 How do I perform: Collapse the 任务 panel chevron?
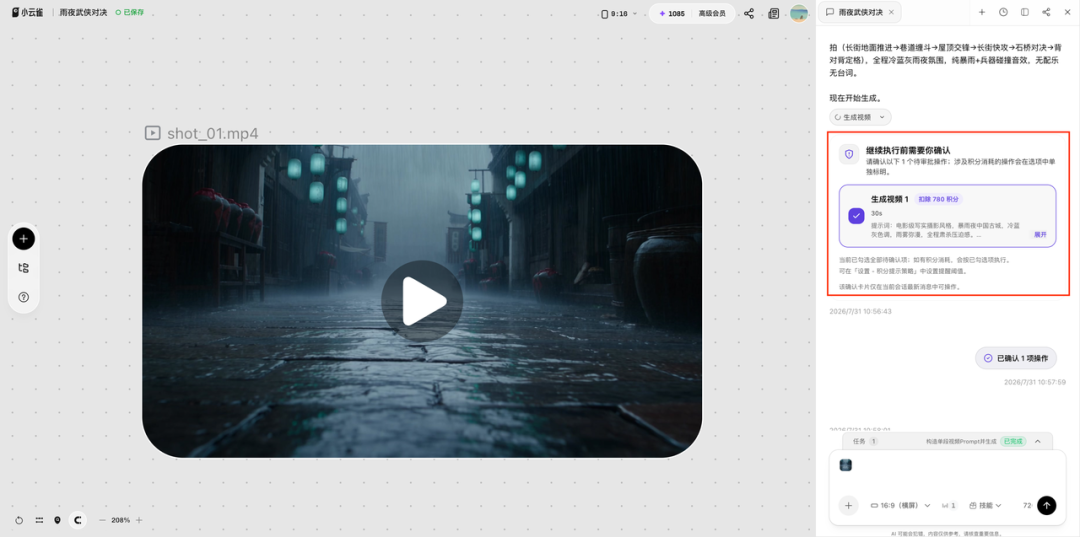[1037, 441]
